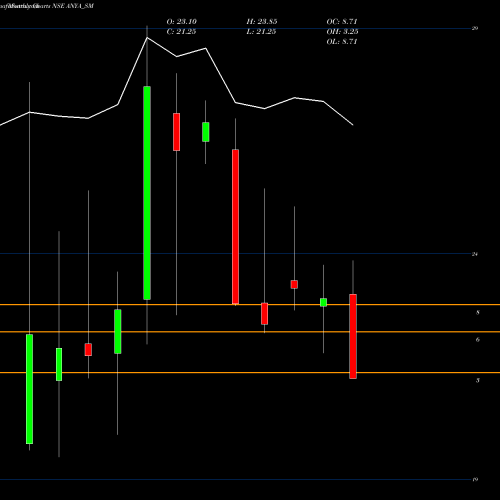
Task: Click the level label 5 beside orange line
Action: 478,380
